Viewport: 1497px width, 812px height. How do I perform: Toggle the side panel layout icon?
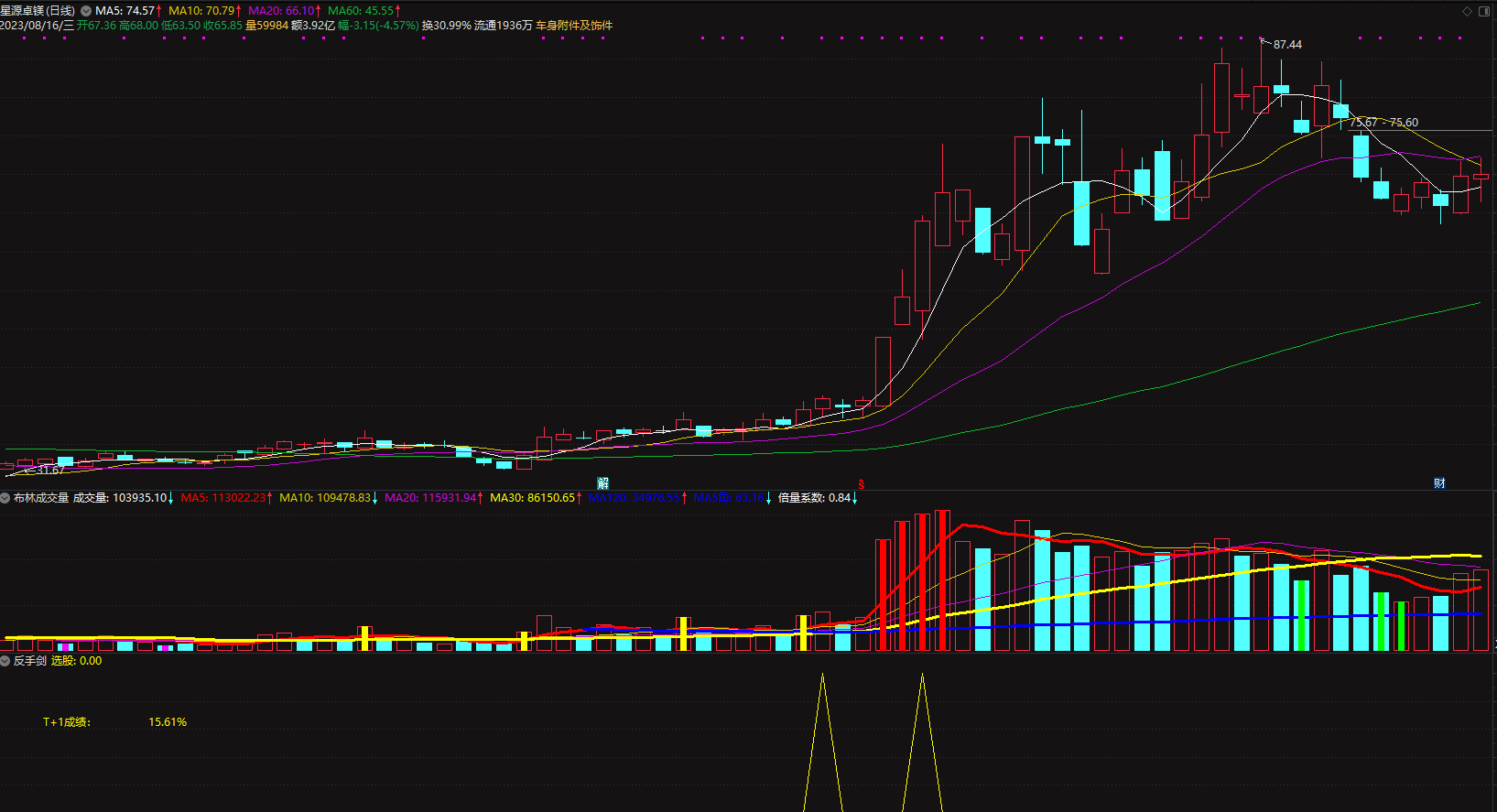coord(1484,11)
